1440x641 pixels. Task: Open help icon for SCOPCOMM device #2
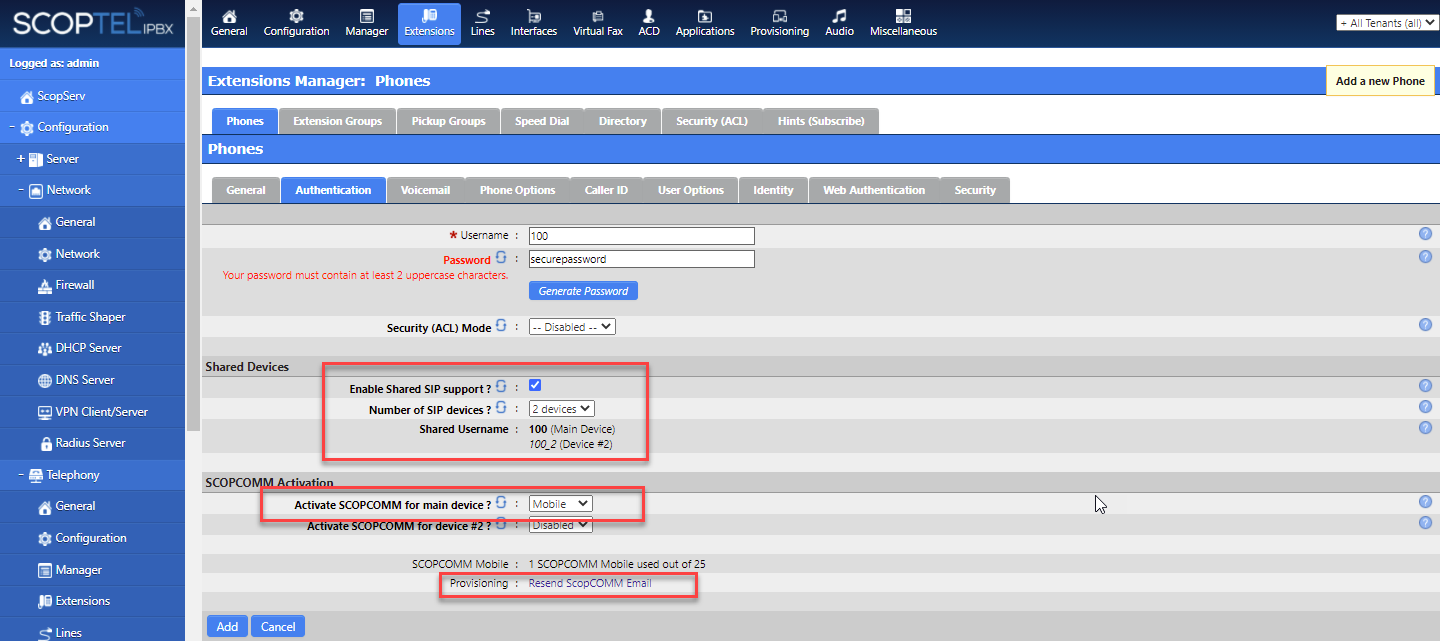pyautogui.click(x=1425, y=523)
